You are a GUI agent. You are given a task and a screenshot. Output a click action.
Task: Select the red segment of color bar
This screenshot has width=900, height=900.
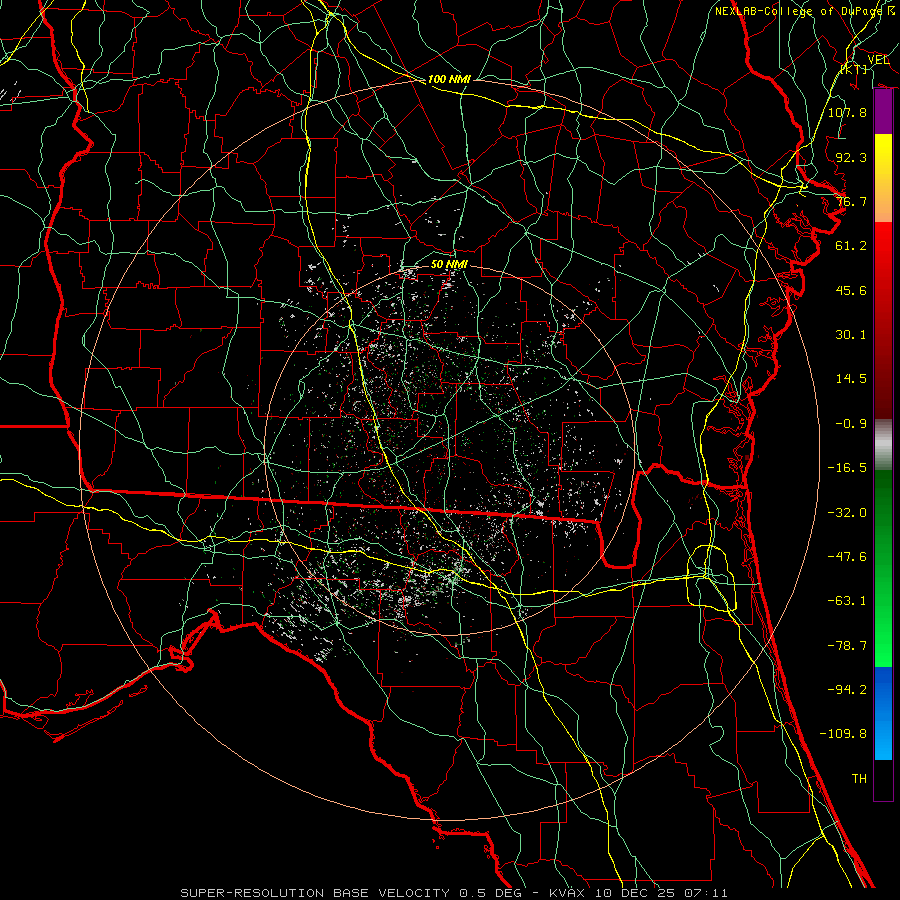pyautogui.click(x=883, y=320)
